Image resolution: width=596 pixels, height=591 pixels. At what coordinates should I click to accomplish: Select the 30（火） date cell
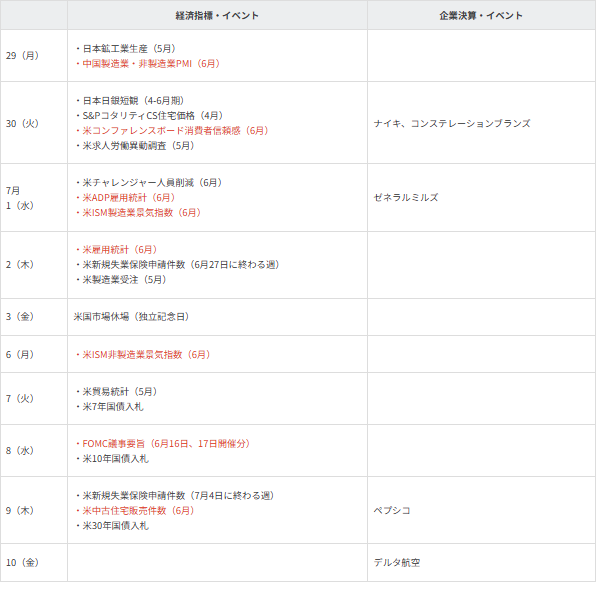[x=34, y=123]
